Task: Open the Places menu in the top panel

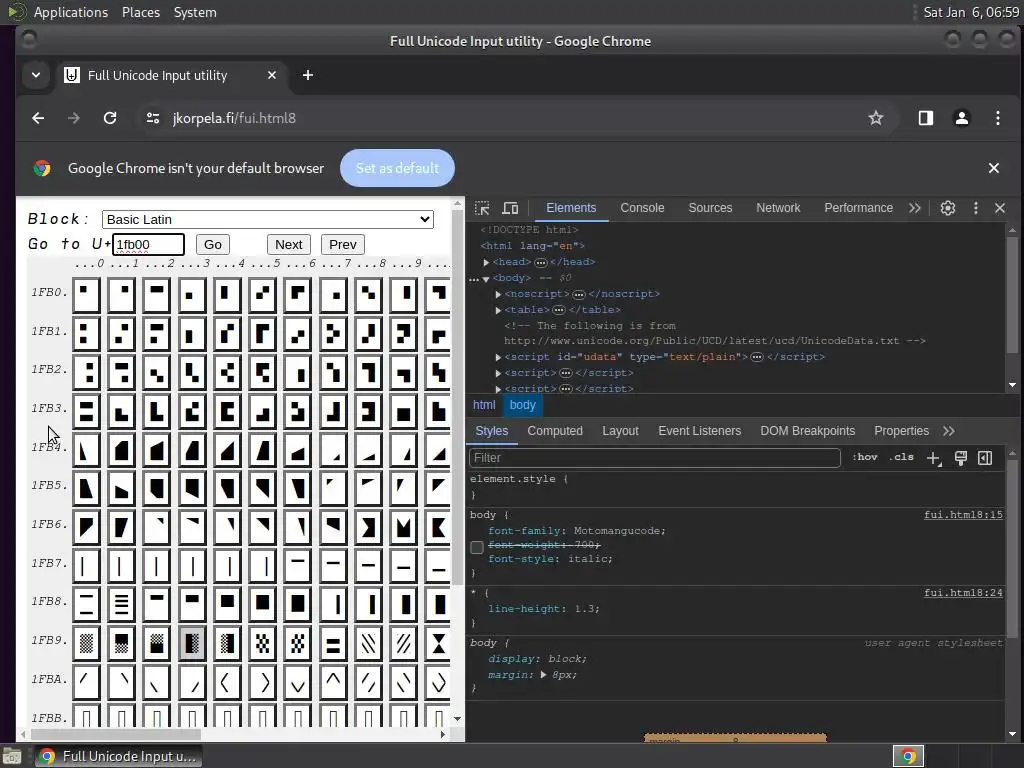Action: [x=140, y=12]
